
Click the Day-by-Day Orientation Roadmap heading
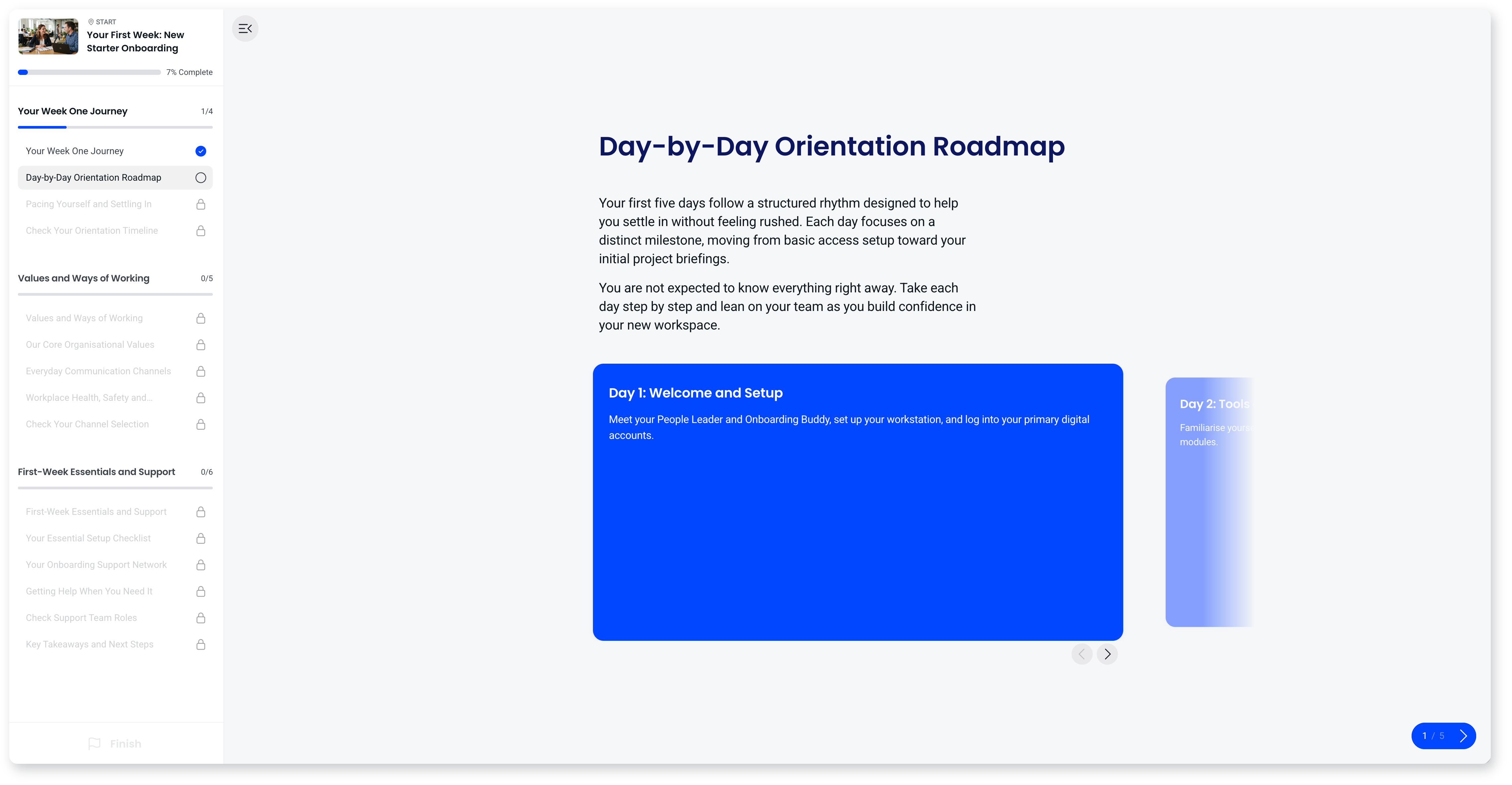[x=831, y=146]
